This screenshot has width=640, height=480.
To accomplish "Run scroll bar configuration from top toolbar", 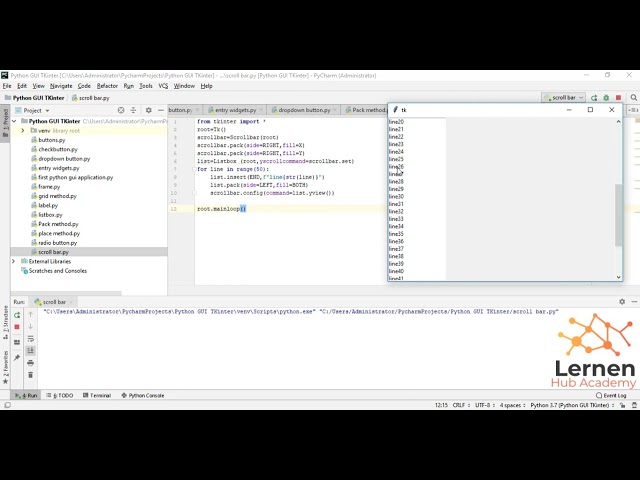I will point(594,98).
